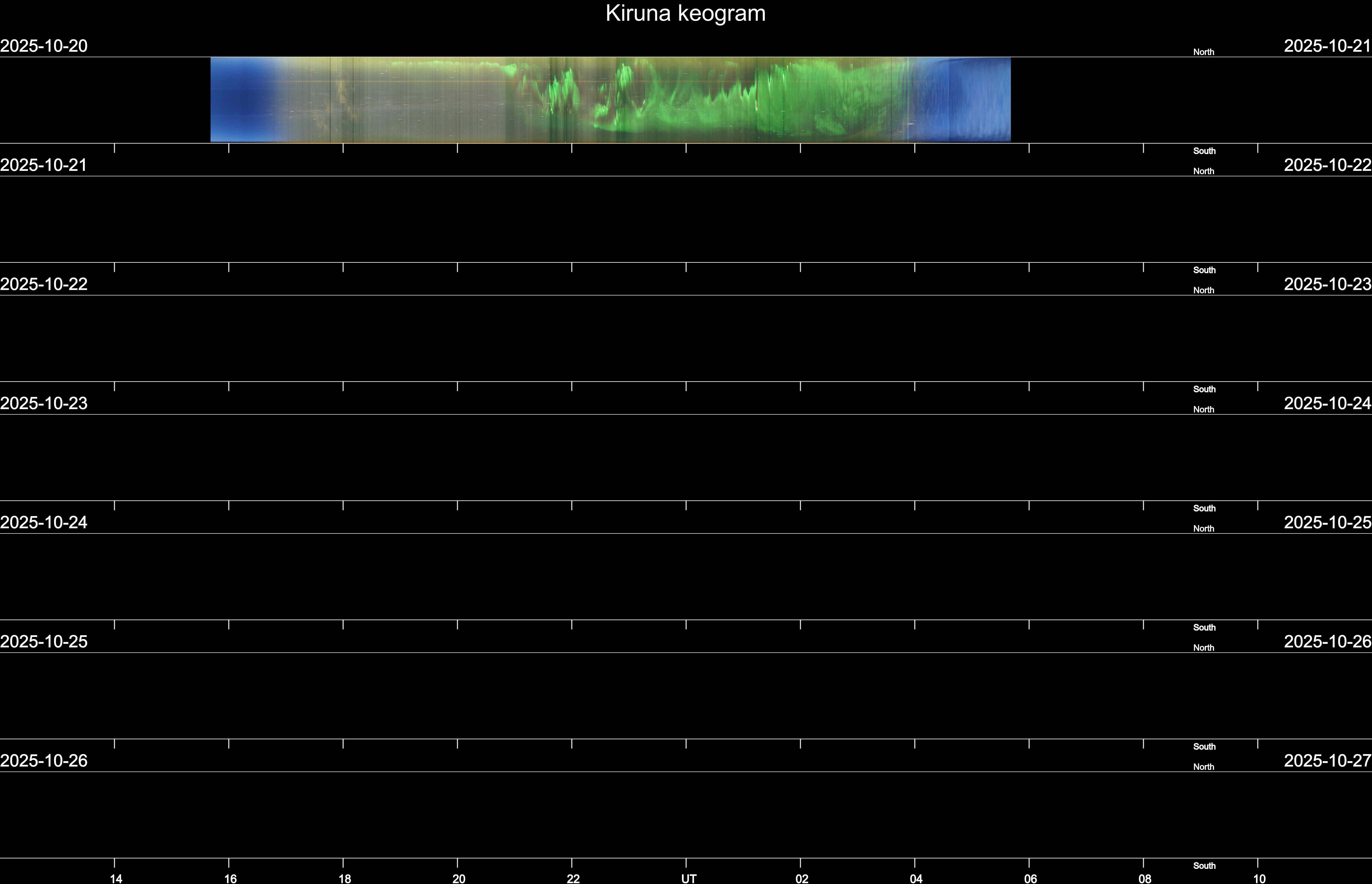1372x884 pixels.
Task: Click the 2025-10-22 label on the left
Action: (44, 284)
